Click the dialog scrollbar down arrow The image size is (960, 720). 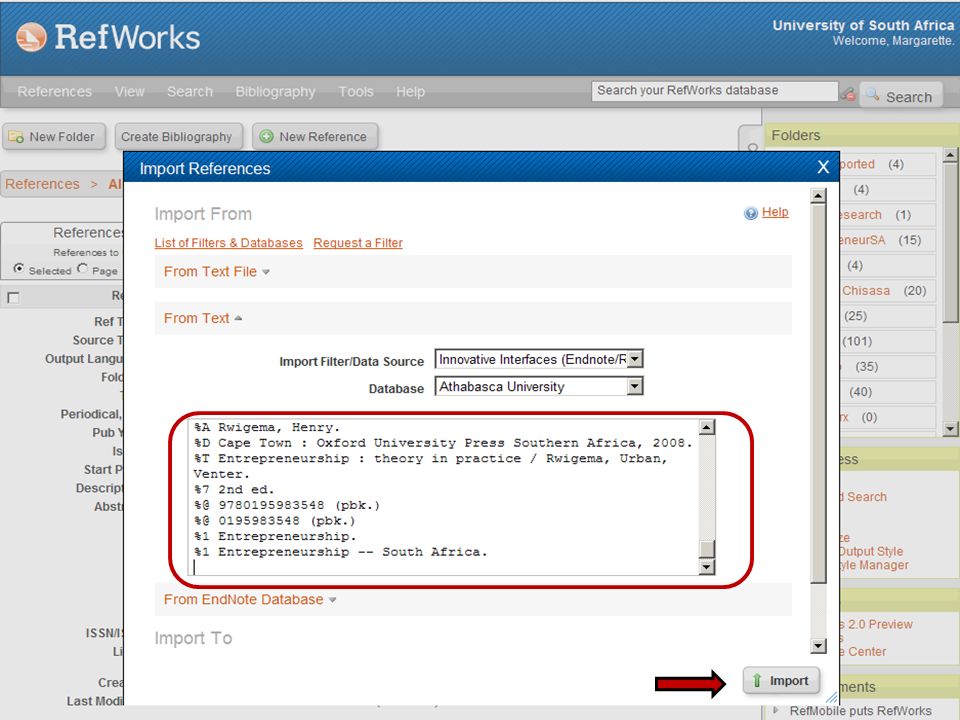[x=818, y=645]
